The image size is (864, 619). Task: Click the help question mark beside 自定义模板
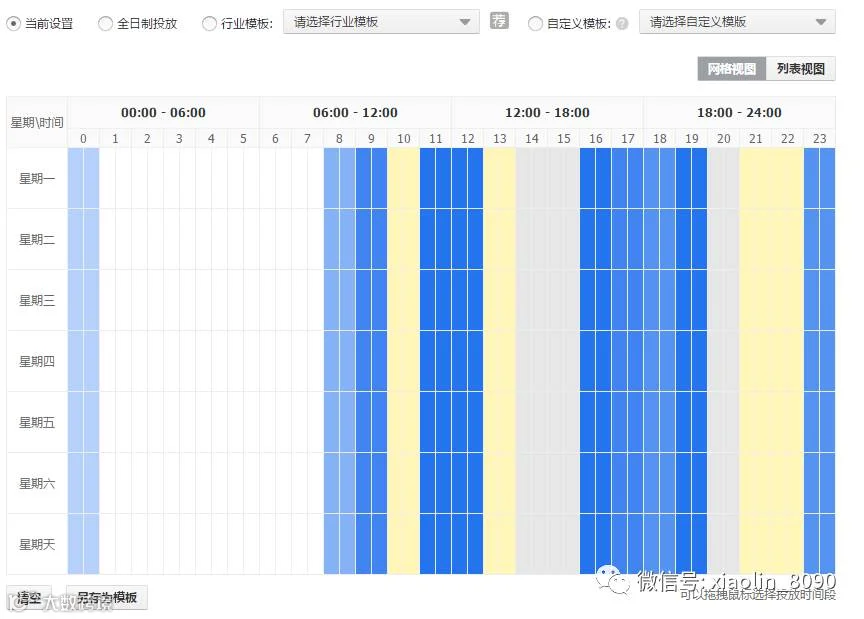(x=622, y=24)
